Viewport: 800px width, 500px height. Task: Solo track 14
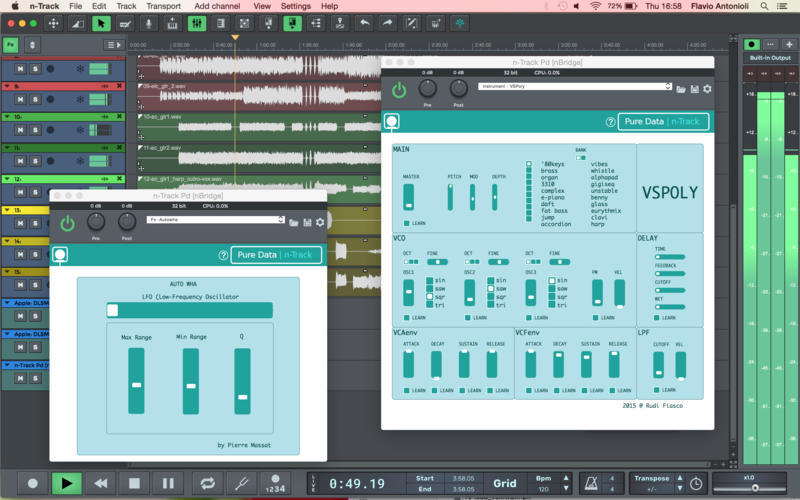(x=35, y=255)
